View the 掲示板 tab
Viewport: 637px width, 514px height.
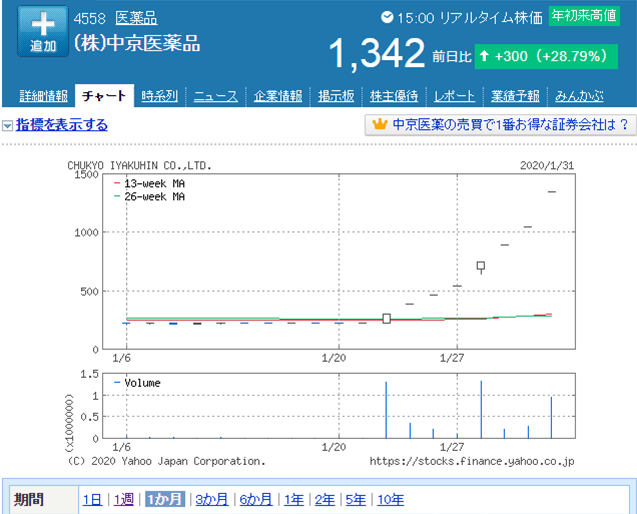[336, 96]
